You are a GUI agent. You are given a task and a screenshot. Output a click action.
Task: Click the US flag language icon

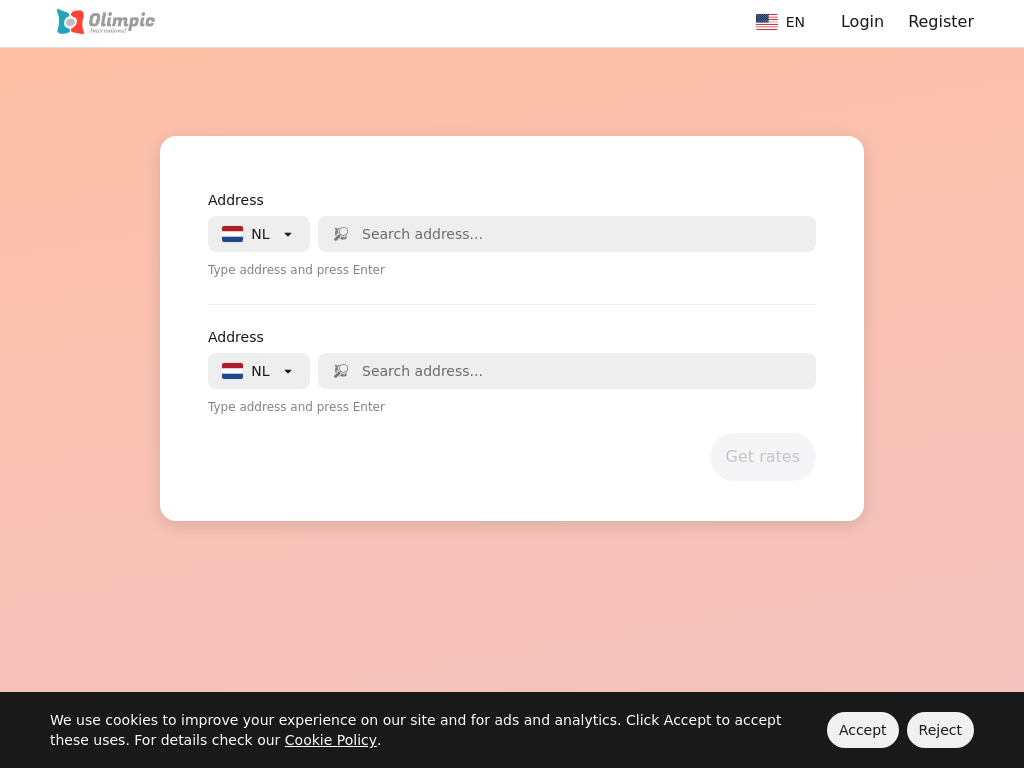[767, 22]
